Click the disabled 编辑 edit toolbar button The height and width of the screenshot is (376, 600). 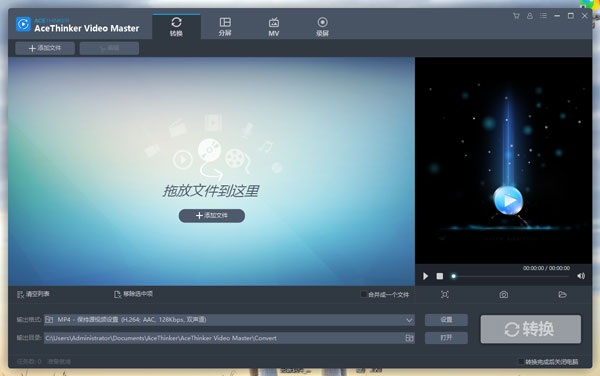pyautogui.click(x=109, y=48)
